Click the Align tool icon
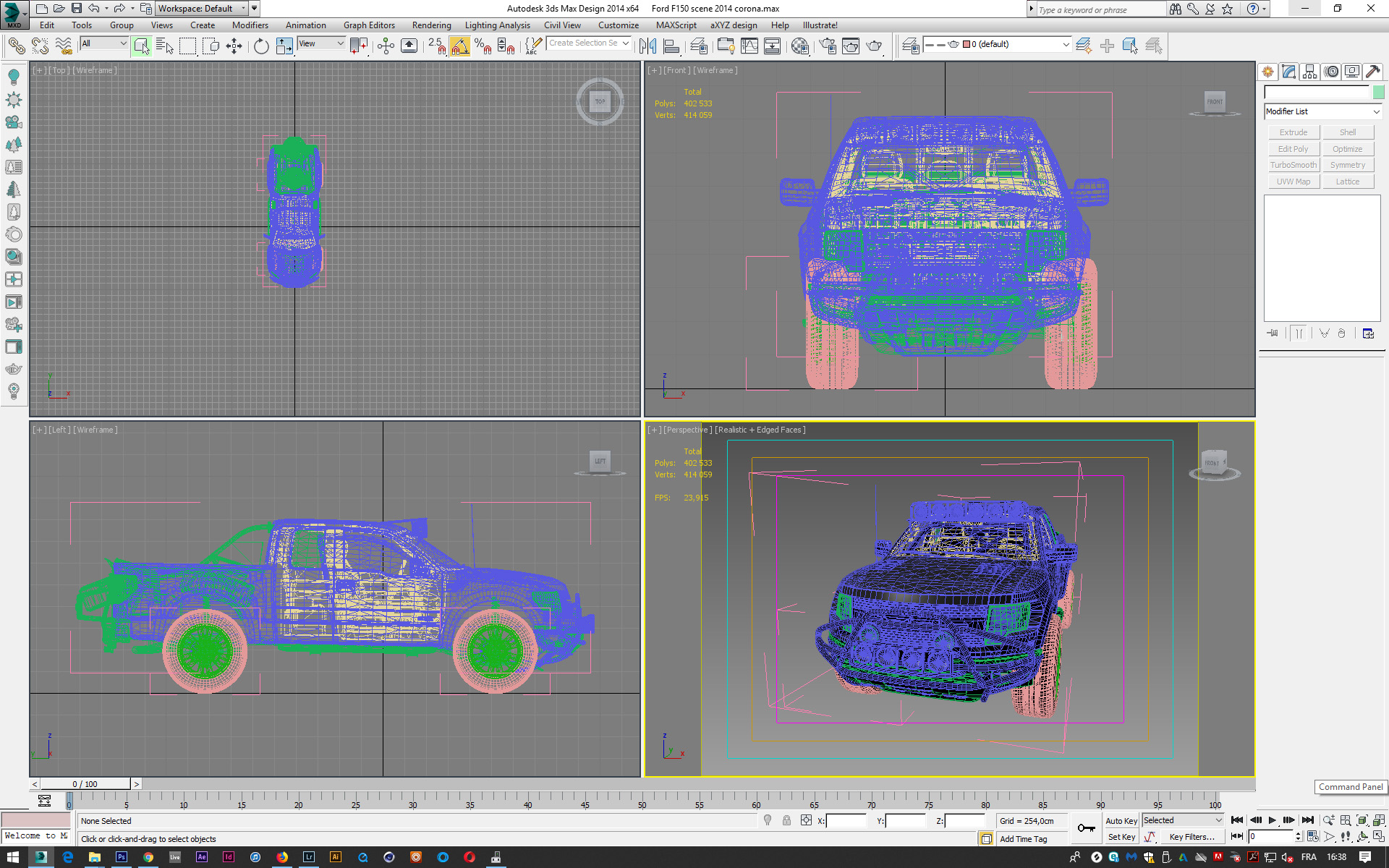This screenshot has width=1389, height=868. pyautogui.click(x=671, y=46)
